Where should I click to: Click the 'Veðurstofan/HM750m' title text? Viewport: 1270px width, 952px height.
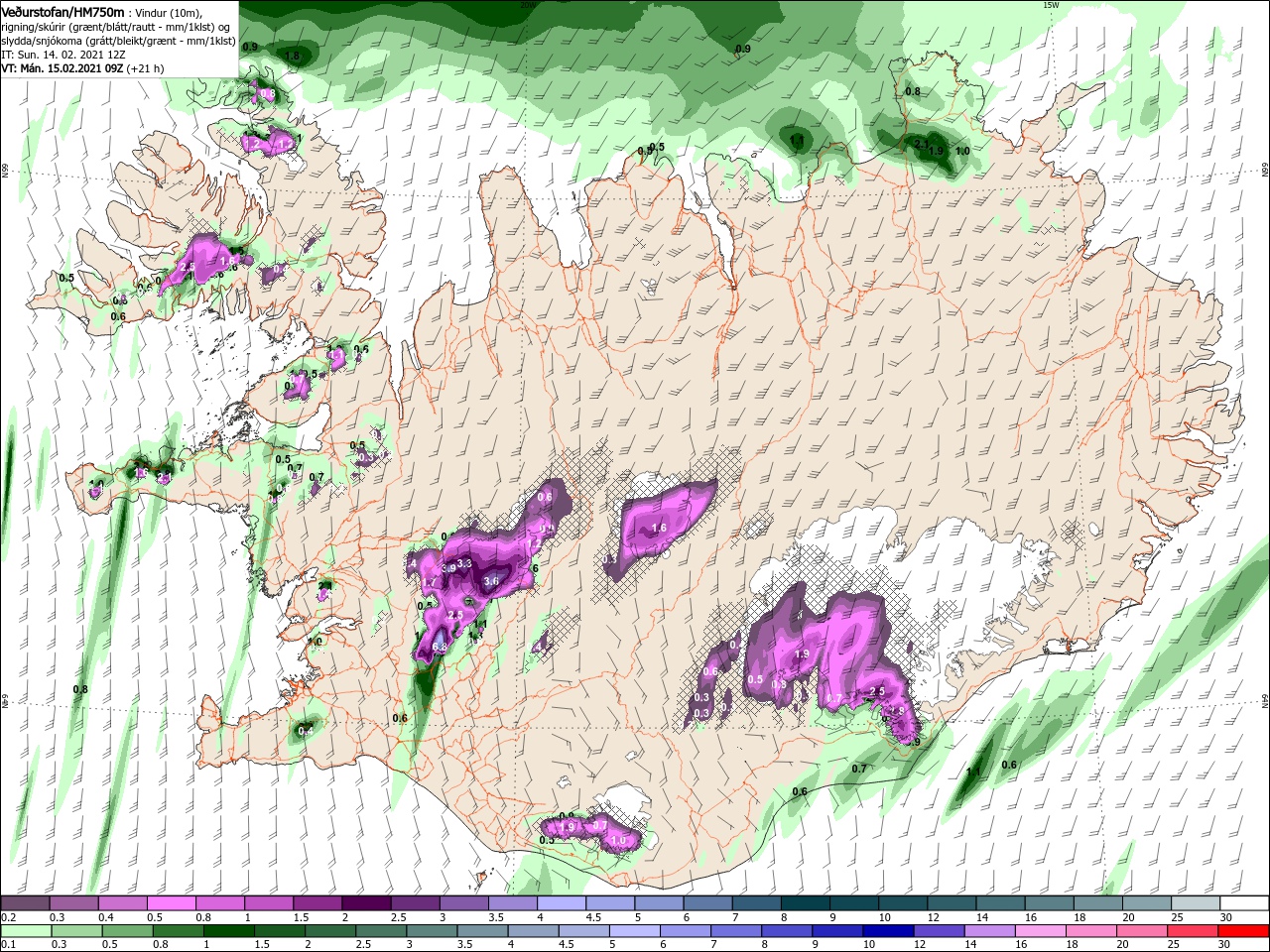(63, 12)
